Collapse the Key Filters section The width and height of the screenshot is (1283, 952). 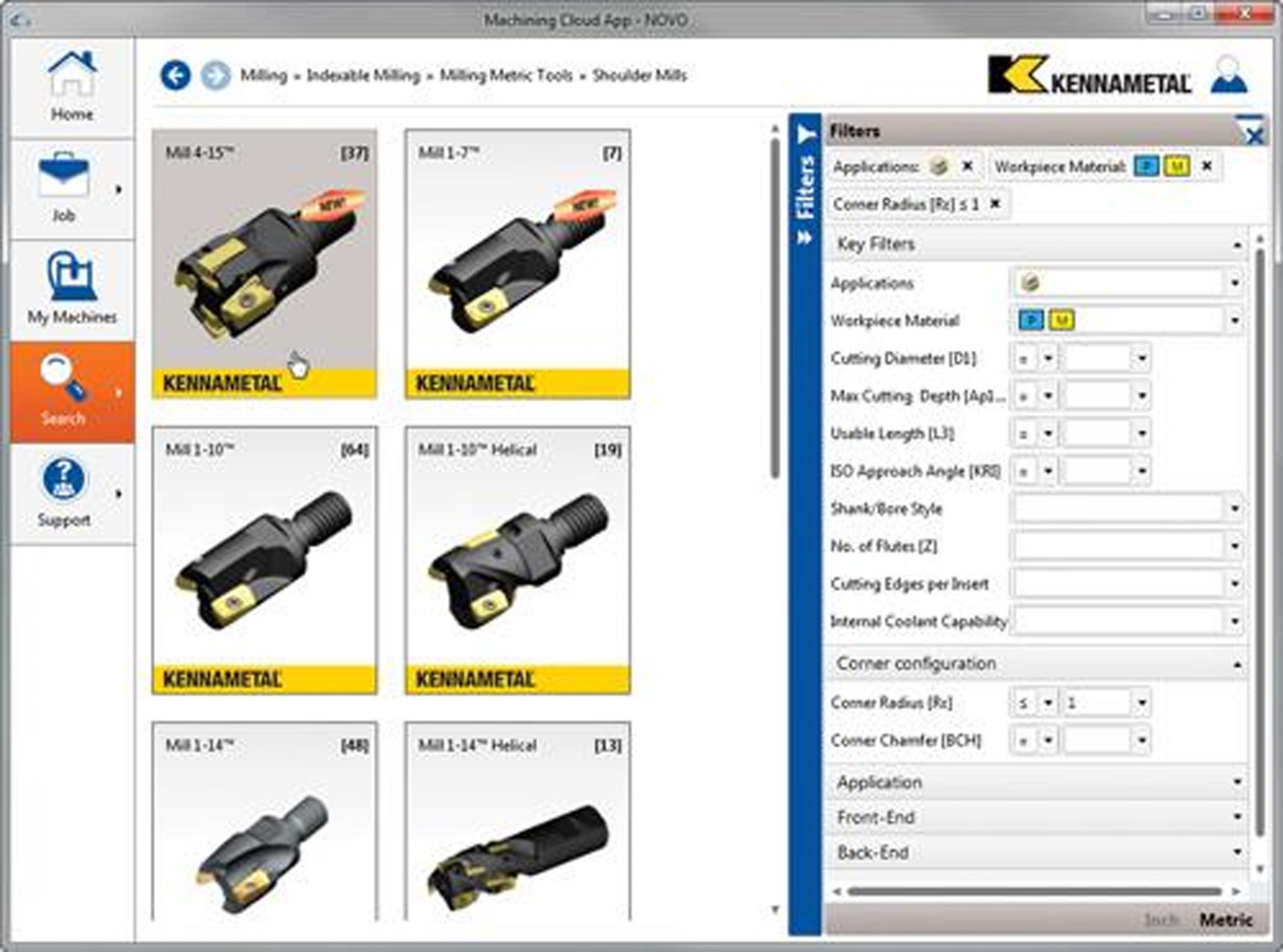point(1236,245)
